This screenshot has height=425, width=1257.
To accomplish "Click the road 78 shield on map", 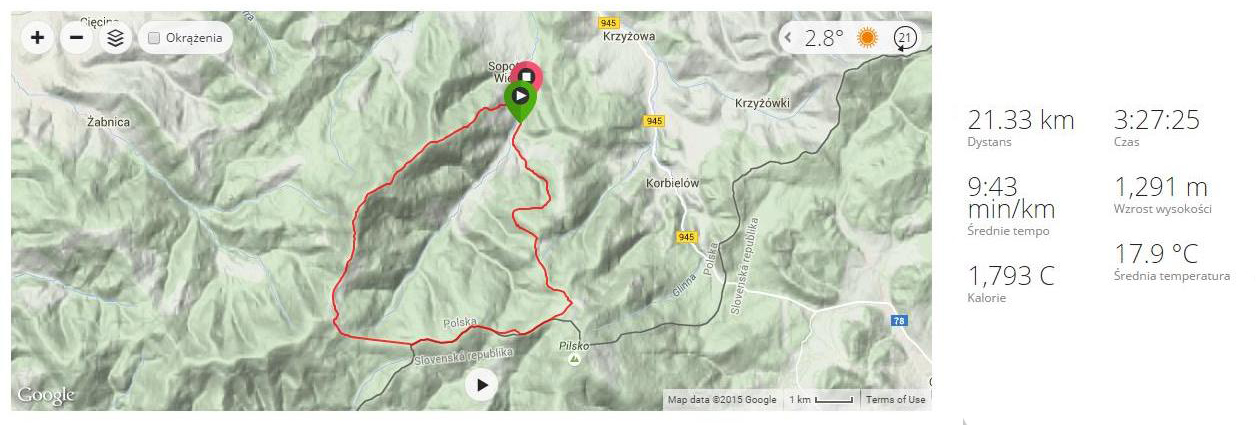I will tap(900, 320).
